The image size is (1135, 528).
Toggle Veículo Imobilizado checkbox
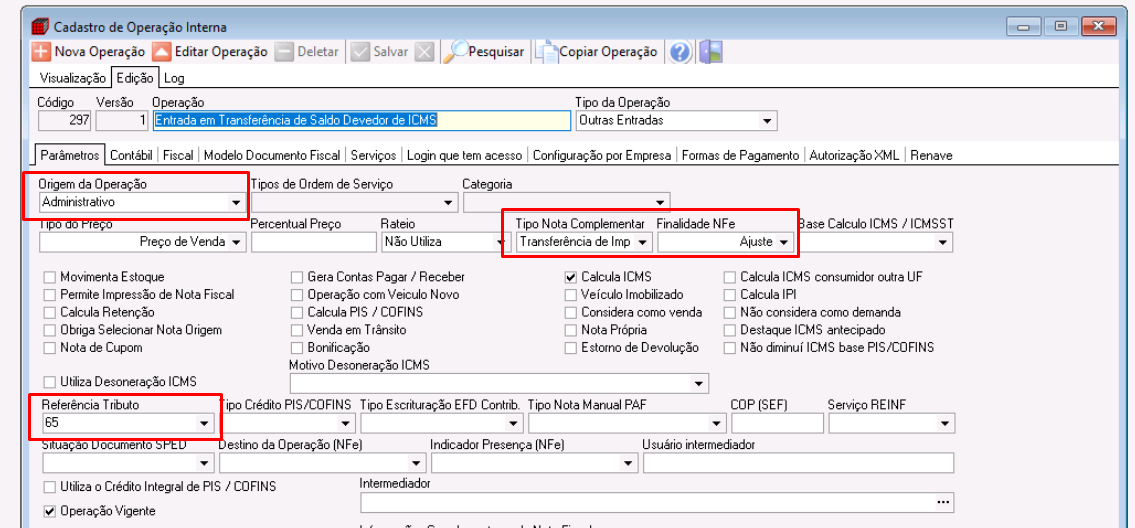click(x=570, y=295)
